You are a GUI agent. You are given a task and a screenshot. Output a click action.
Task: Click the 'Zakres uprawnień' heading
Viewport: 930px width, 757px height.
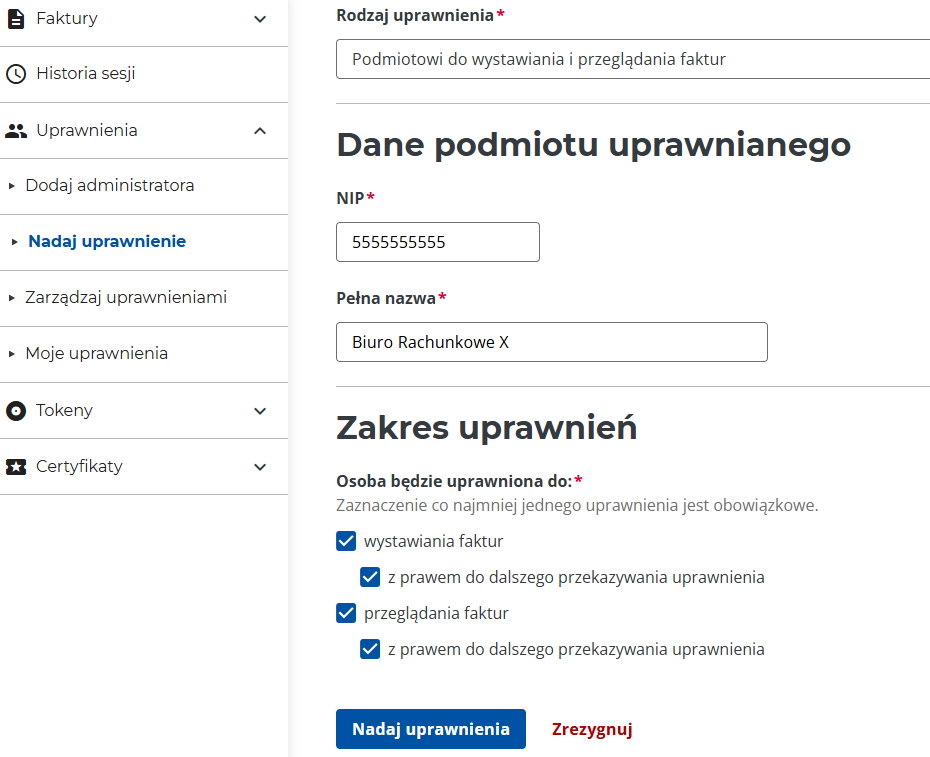pos(487,428)
